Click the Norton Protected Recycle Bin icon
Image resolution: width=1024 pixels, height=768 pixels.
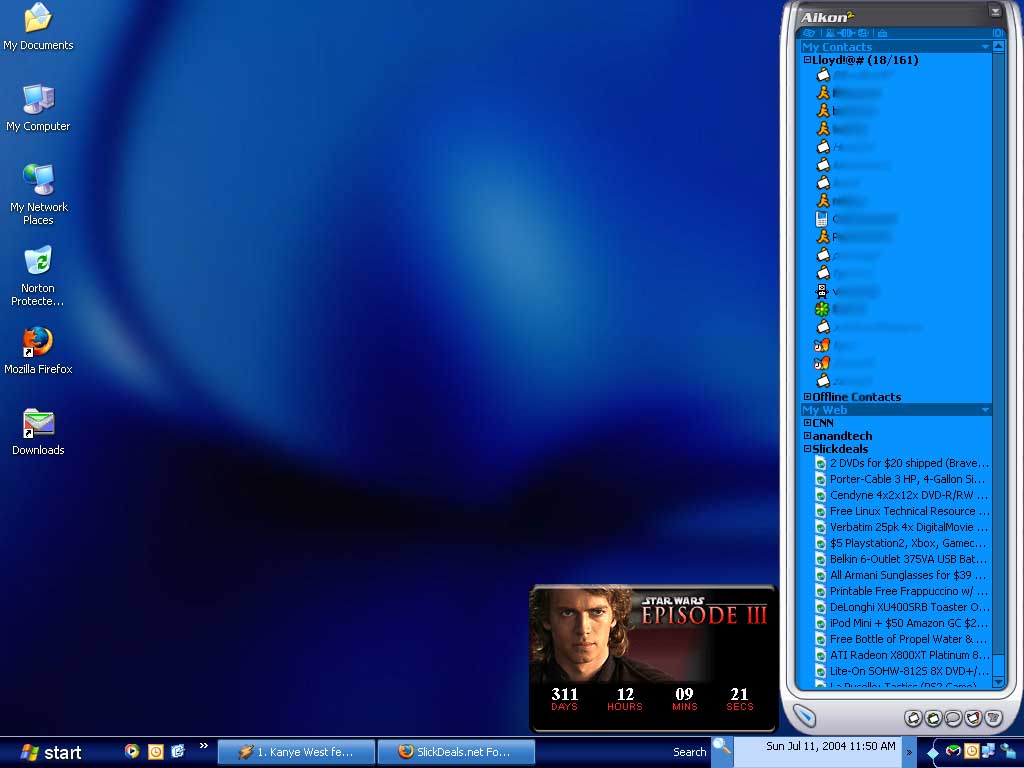click(x=38, y=262)
